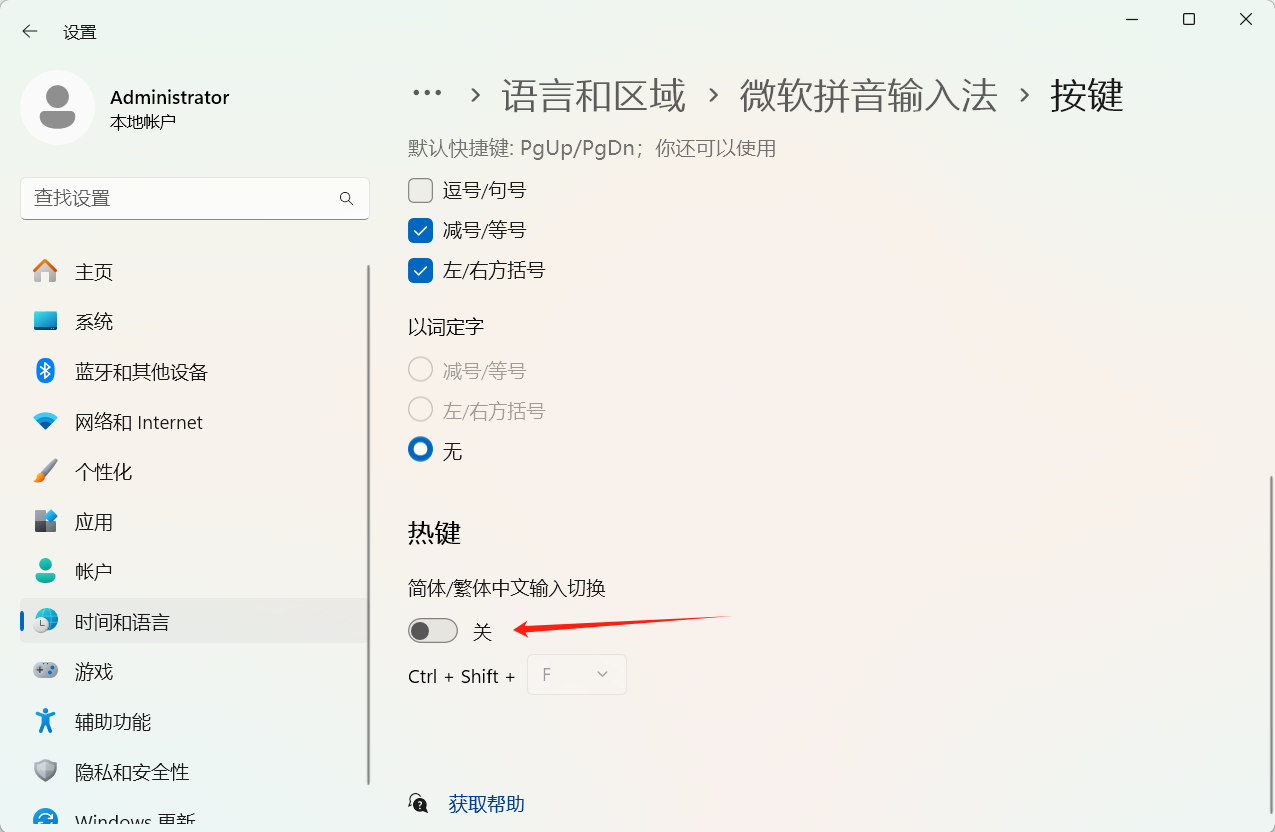Minimize the Settings window
The width and height of the screenshot is (1275, 832).
tap(1131, 19)
